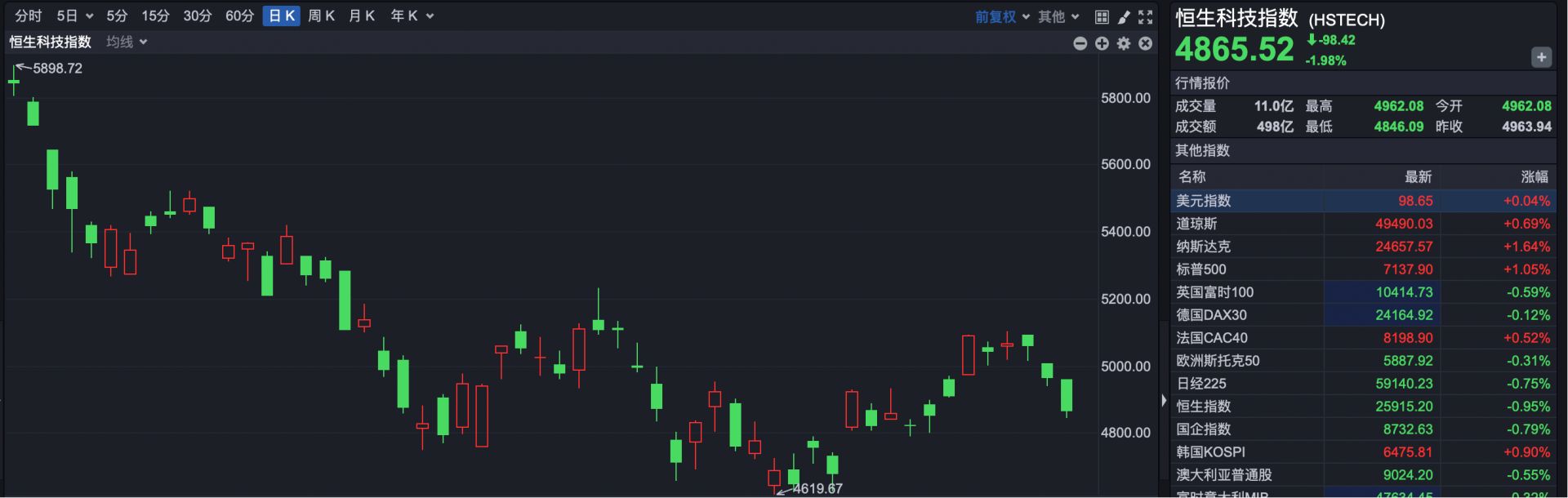Click the 纳斯达克 change value +1.64%

tap(1526, 247)
